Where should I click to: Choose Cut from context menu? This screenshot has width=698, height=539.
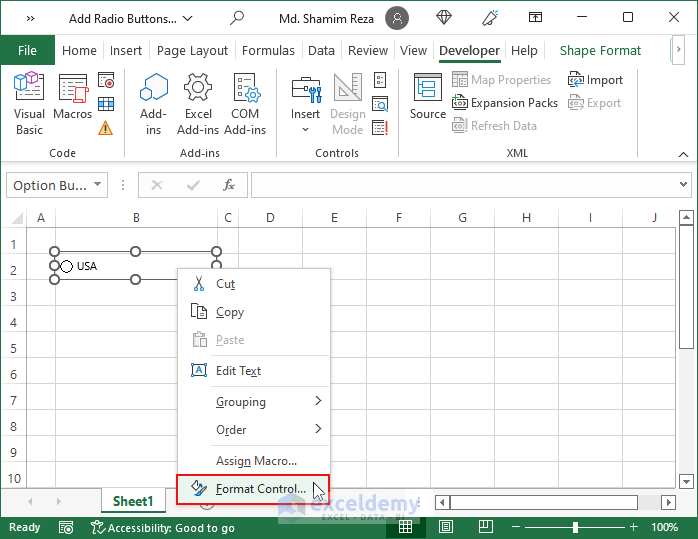(254, 284)
